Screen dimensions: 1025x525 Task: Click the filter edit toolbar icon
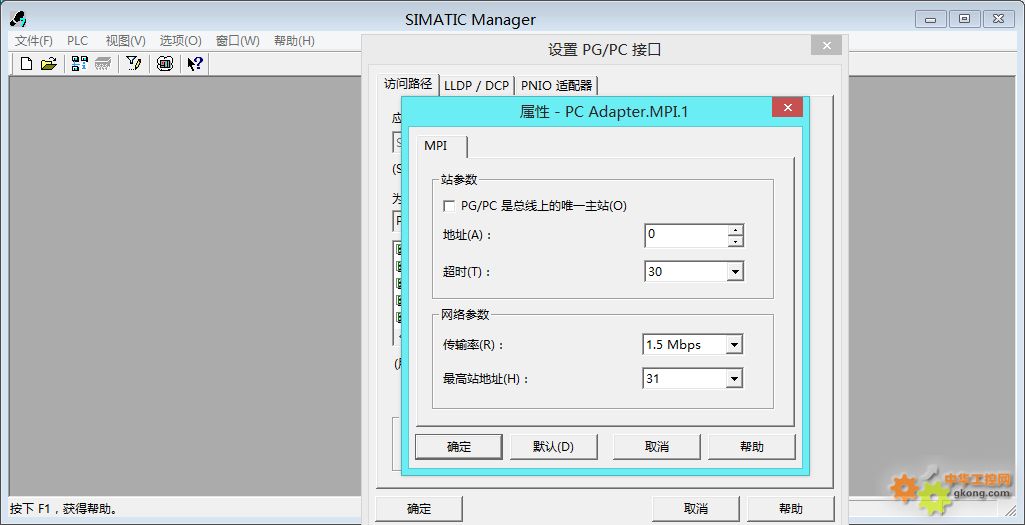[133, 63]
